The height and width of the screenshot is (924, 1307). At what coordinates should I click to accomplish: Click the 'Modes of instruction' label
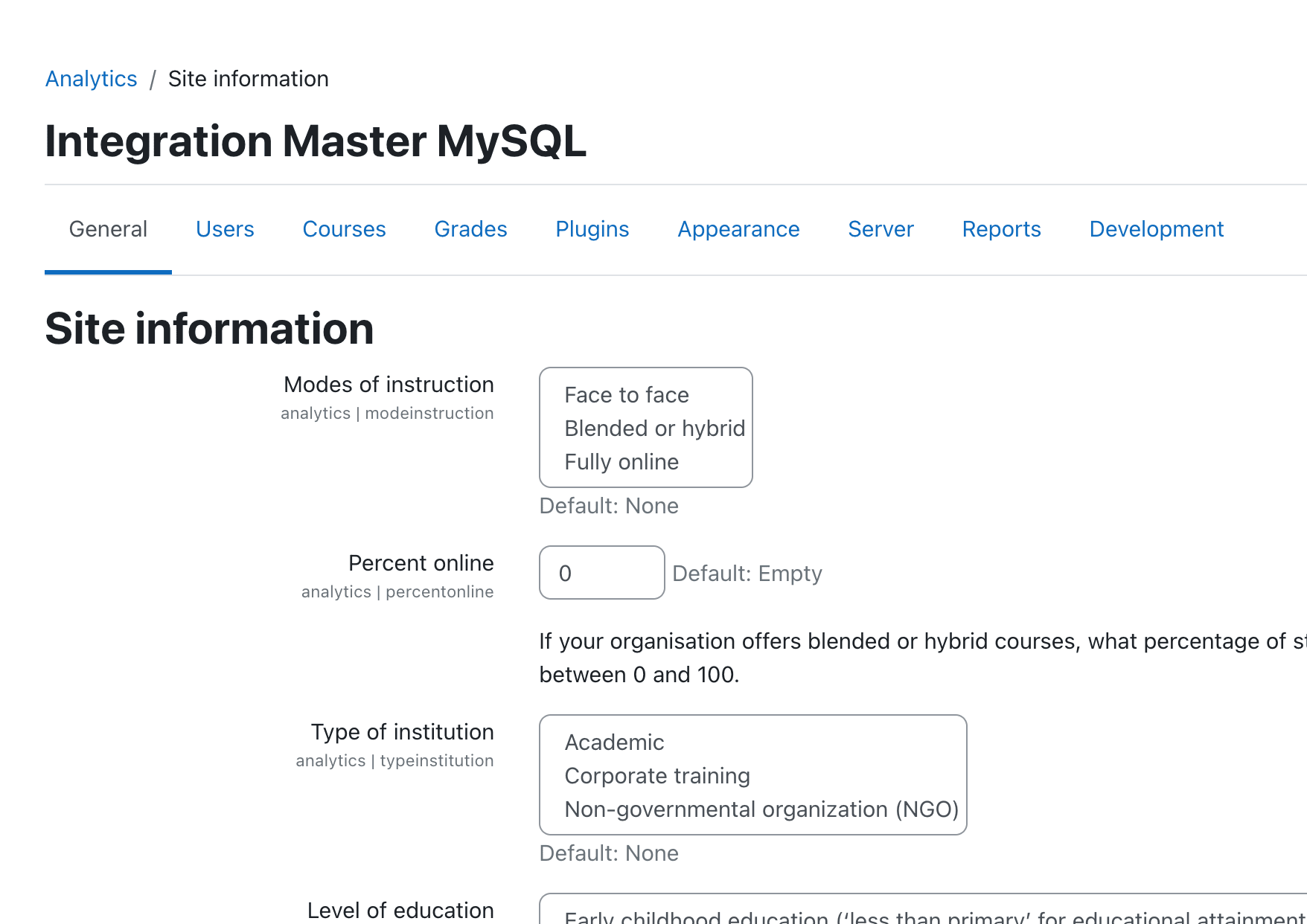pyautogui.click(x=389, y=385)
